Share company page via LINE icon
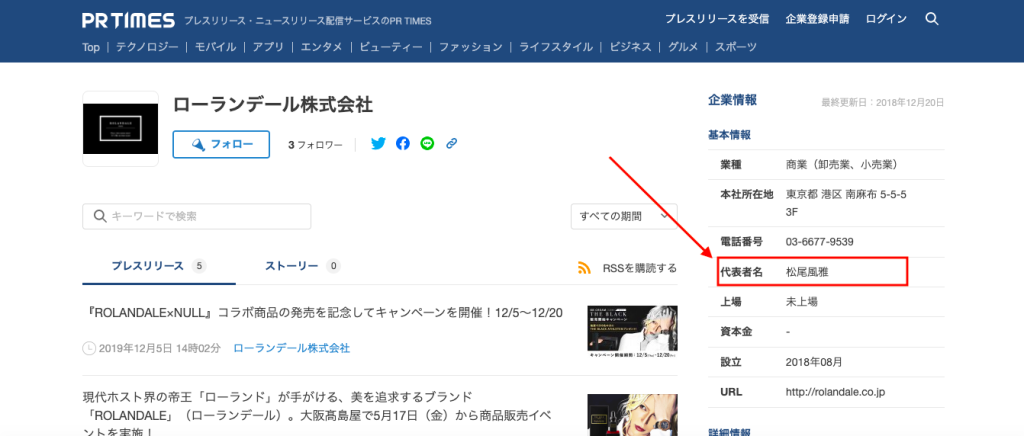Screen dimensions: 1024x436 point(427,144)
